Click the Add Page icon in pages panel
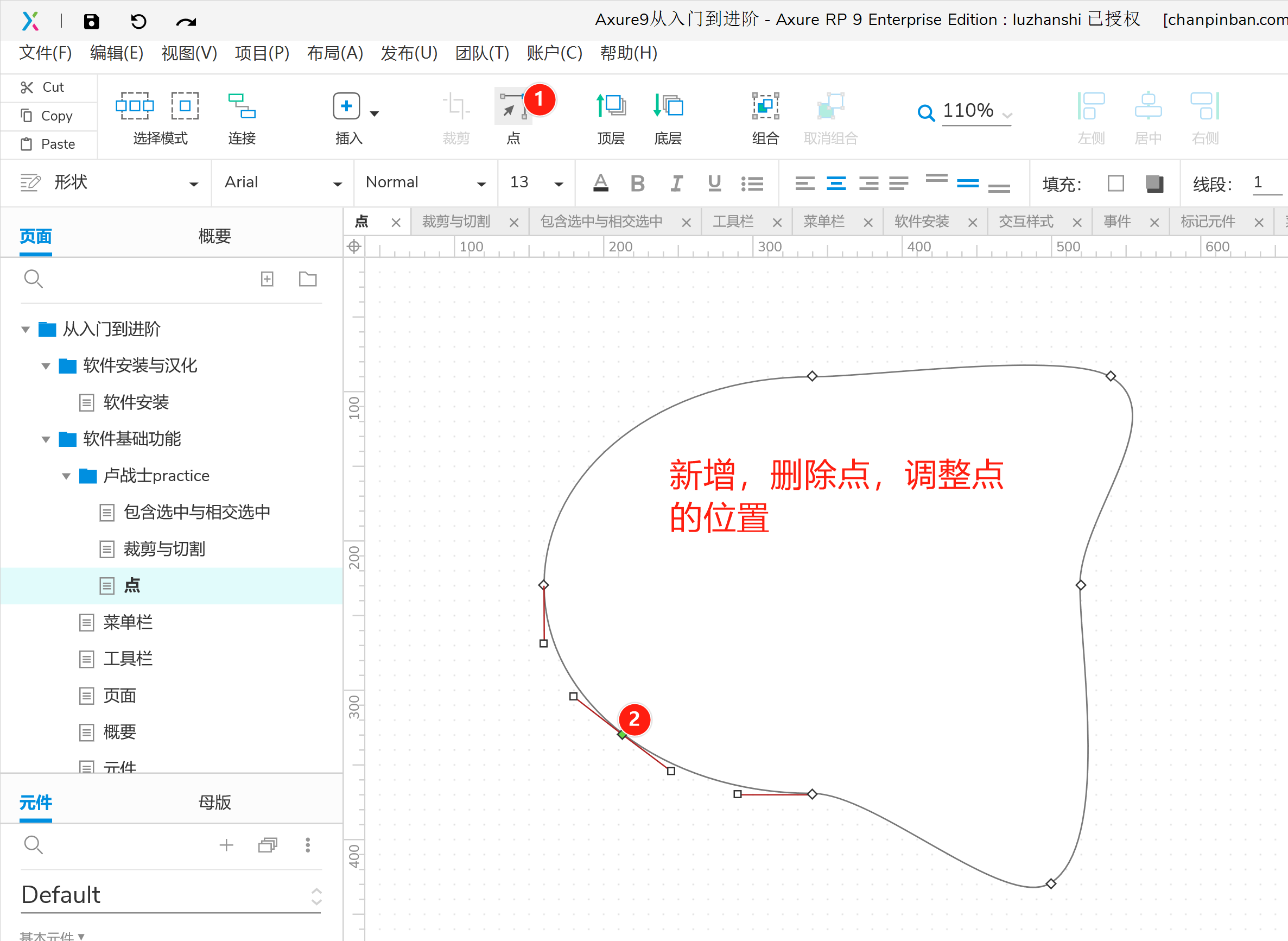 [267, 279]
